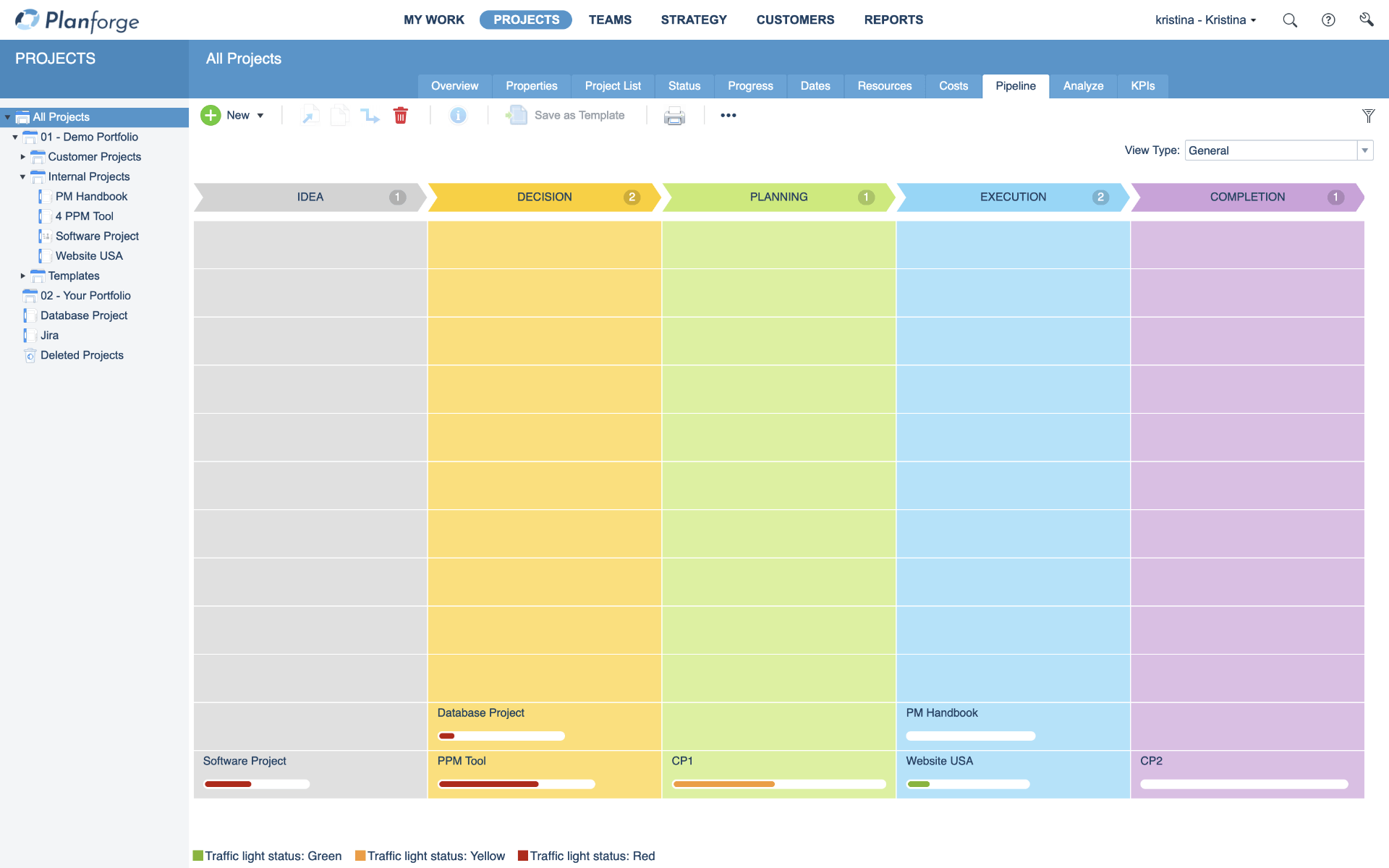Screen dimensions: 1389x868
Task: Open the View Type dropdown
Action: [x=1364, y=150]
